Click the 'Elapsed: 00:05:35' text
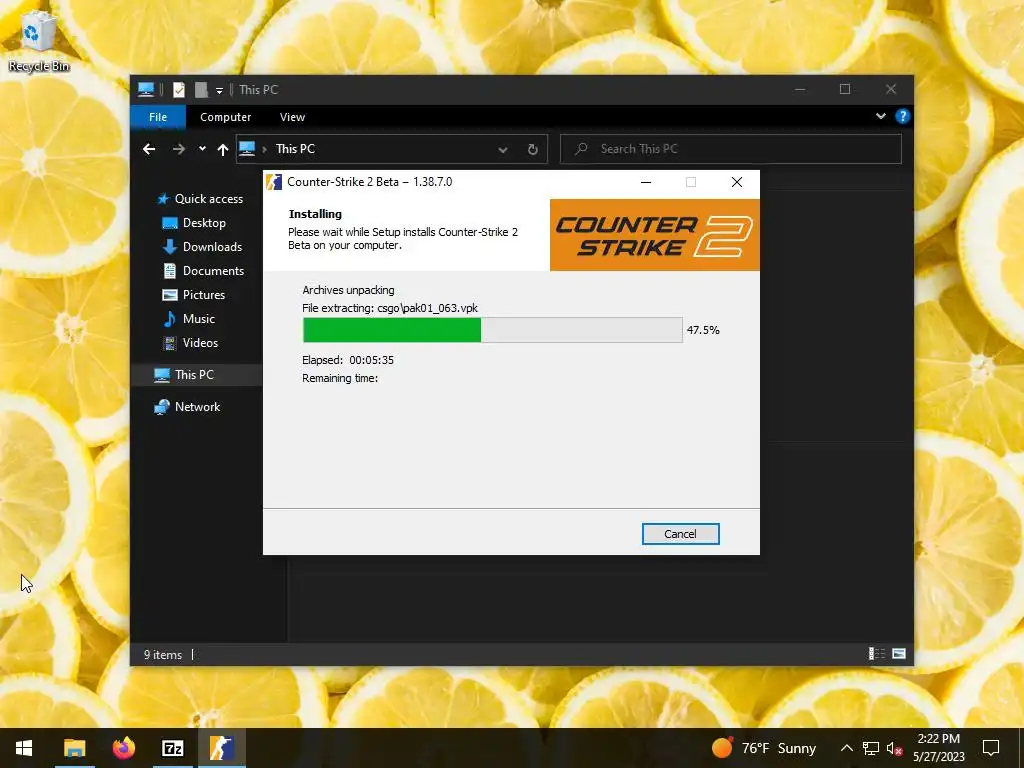The height and width of the screenshot is (768, 1024). pos(347,360)
